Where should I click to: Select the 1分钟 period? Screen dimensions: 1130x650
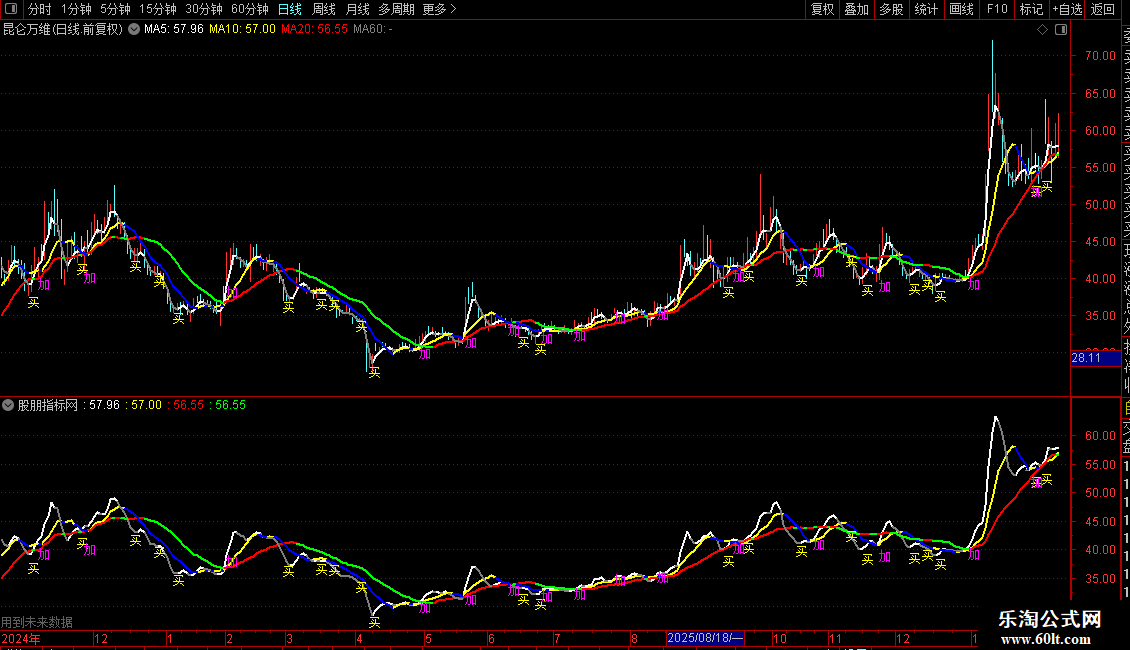(76, 9)
